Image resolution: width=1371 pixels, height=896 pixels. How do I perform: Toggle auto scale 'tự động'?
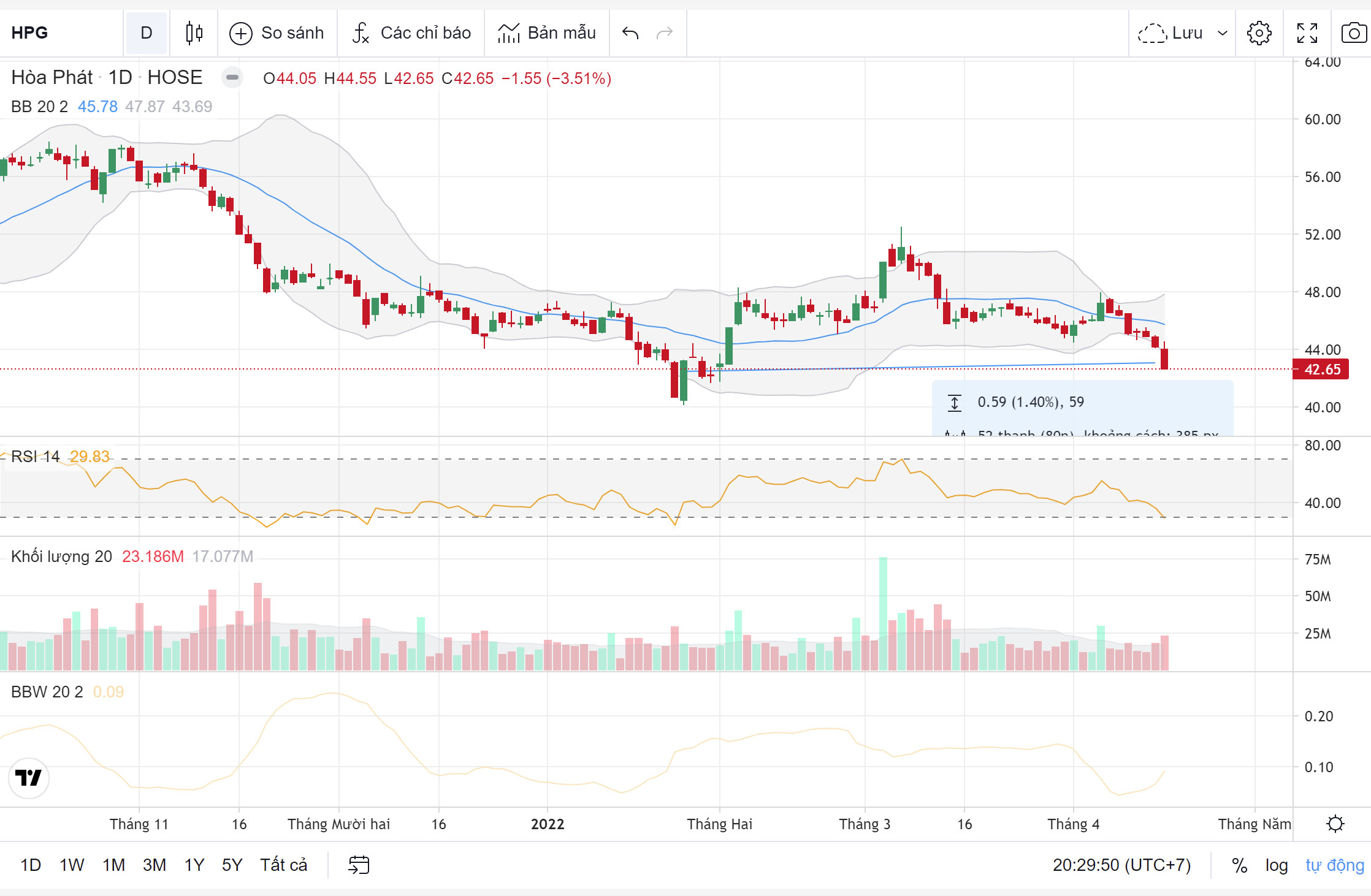(1334, 865)
